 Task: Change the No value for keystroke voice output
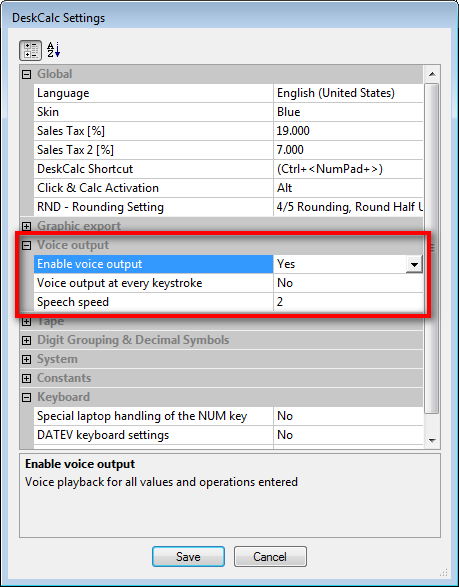(x=349, y=283)
